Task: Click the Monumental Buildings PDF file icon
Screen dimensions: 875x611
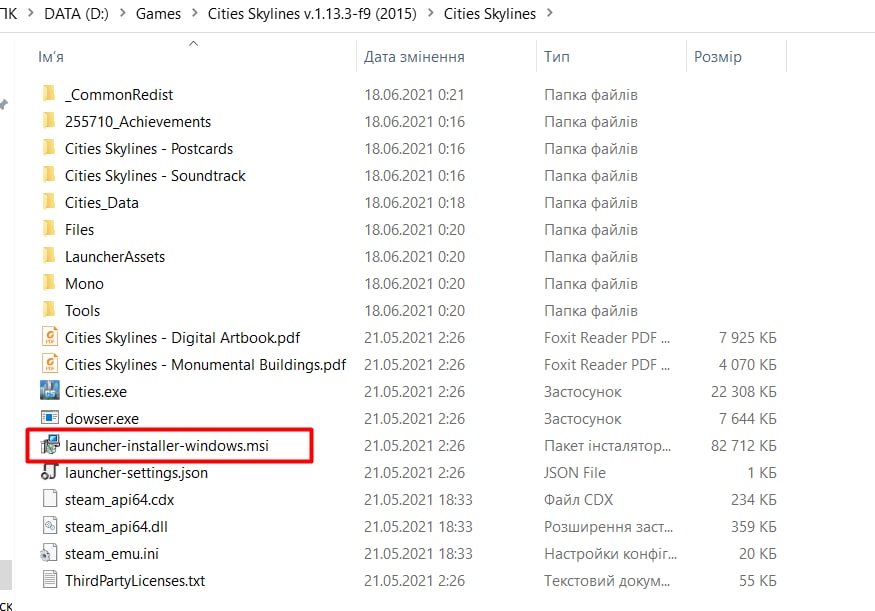Action: [x=50, y=363]
